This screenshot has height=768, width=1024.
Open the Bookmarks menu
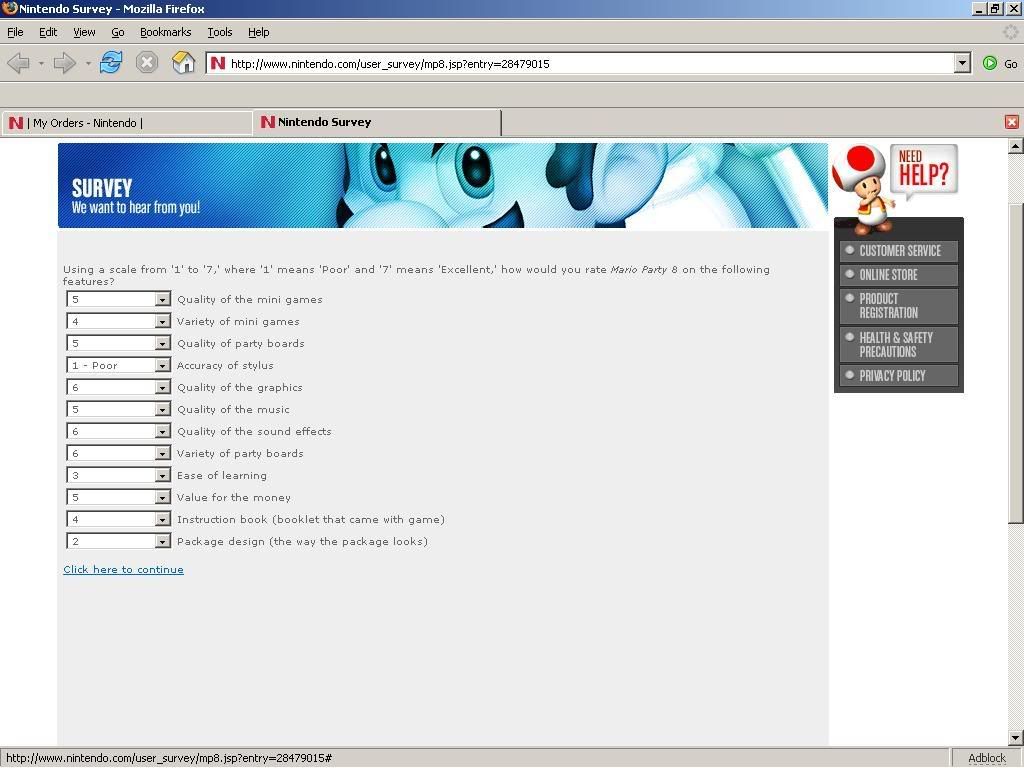(x=166, y=32)
